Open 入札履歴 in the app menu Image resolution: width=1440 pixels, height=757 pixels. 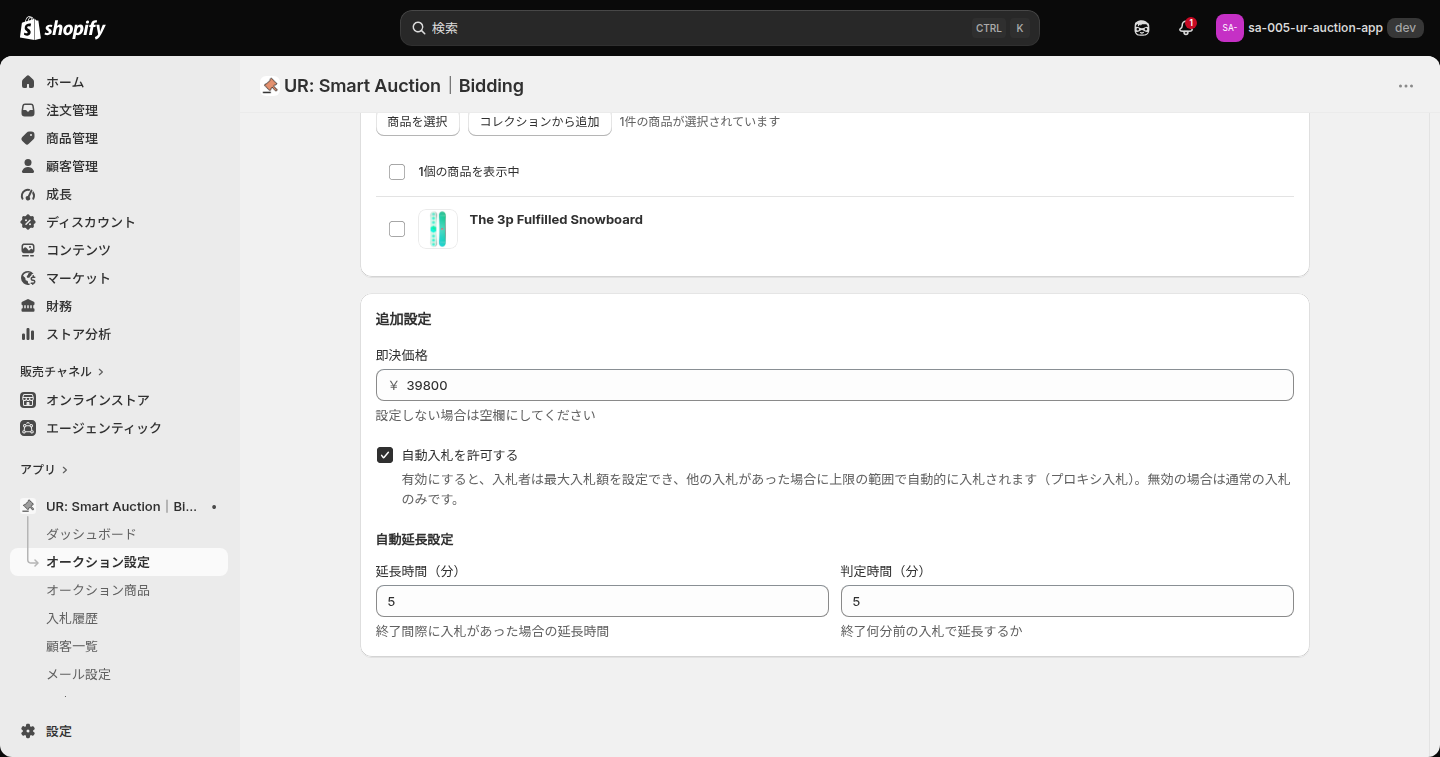click(x=72, y=618)
